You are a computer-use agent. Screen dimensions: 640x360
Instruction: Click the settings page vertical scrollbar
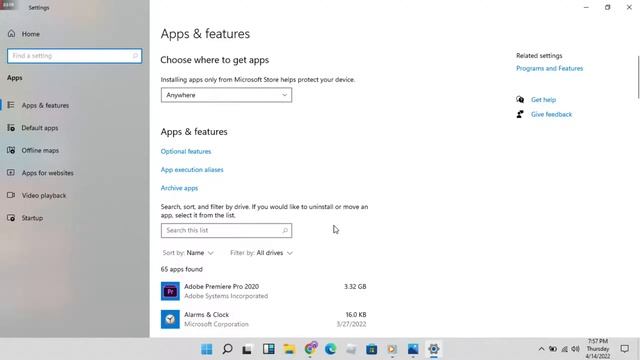(x=638, y=78)
